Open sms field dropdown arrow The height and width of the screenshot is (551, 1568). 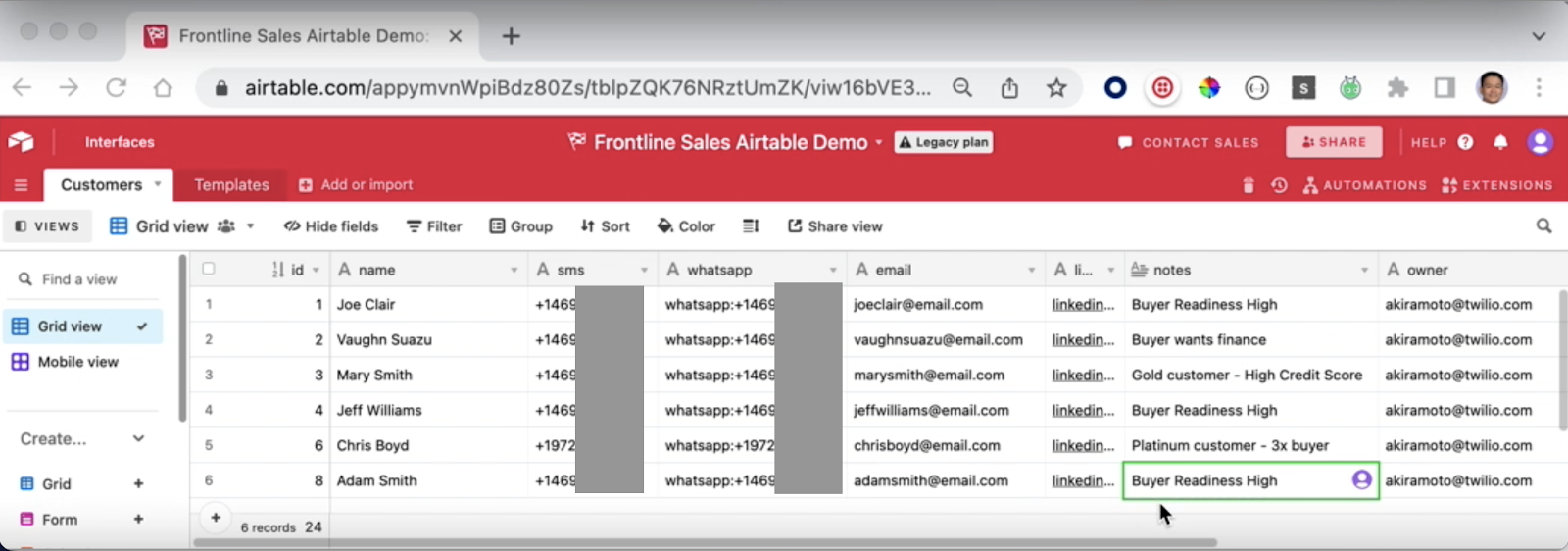click(x=644, y=270)
